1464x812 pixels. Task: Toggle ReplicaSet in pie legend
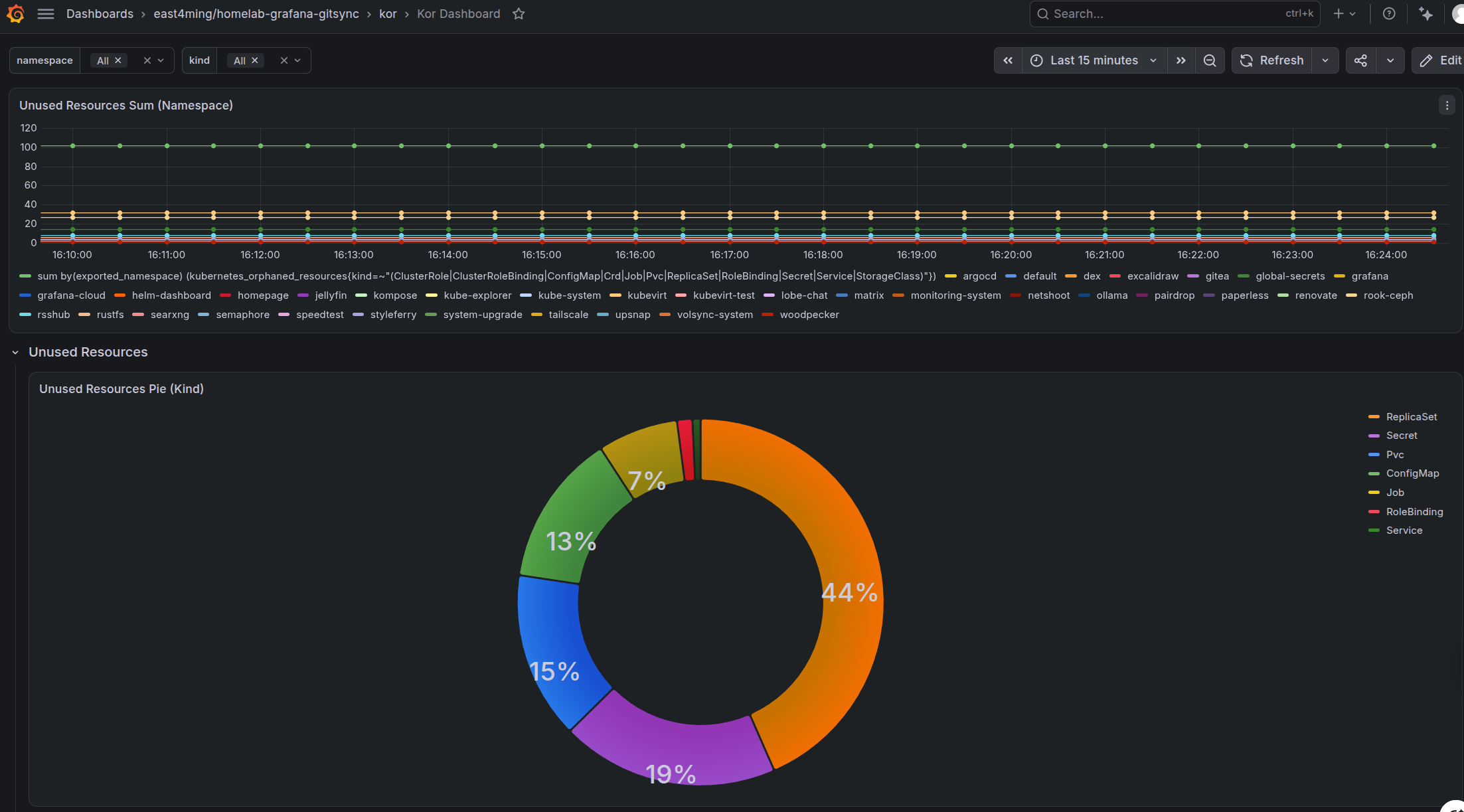1412,417
